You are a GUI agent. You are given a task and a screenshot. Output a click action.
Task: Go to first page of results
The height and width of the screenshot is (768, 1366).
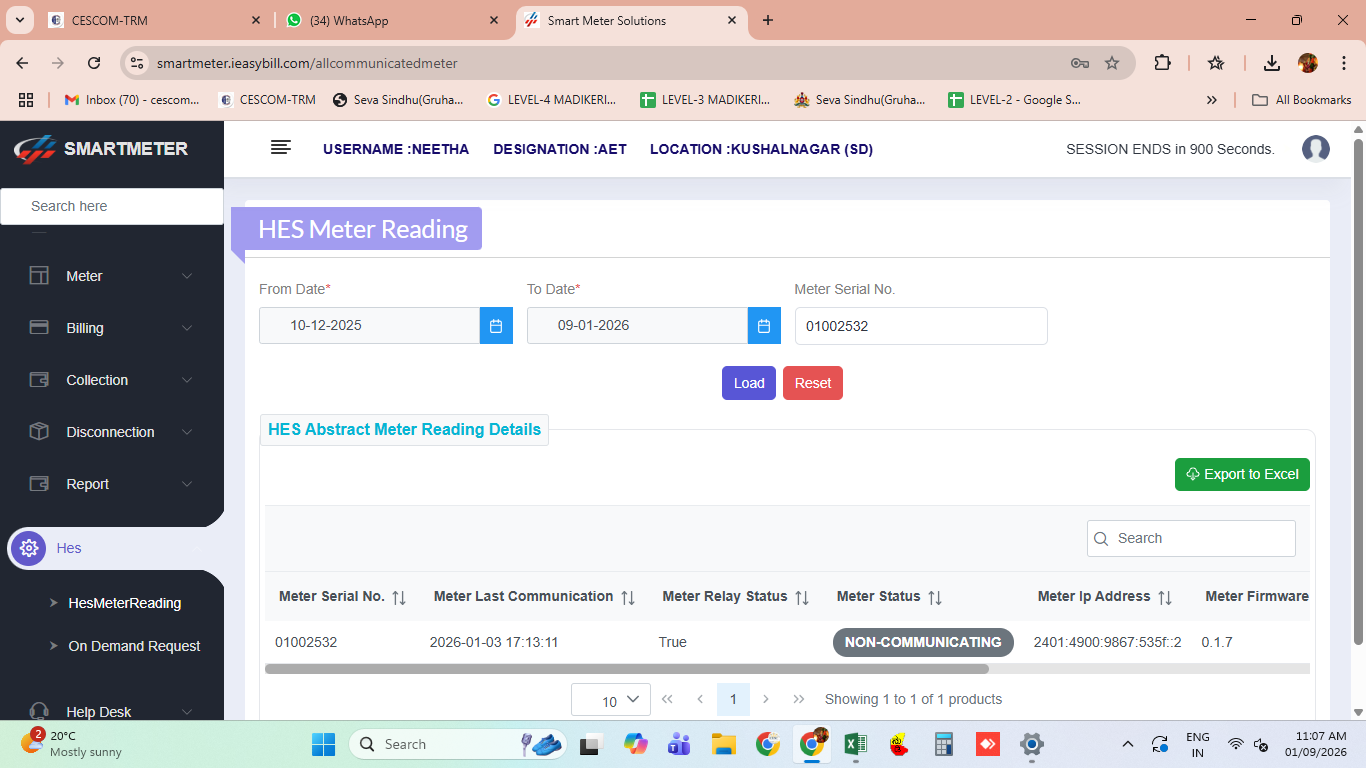point(667,699)
